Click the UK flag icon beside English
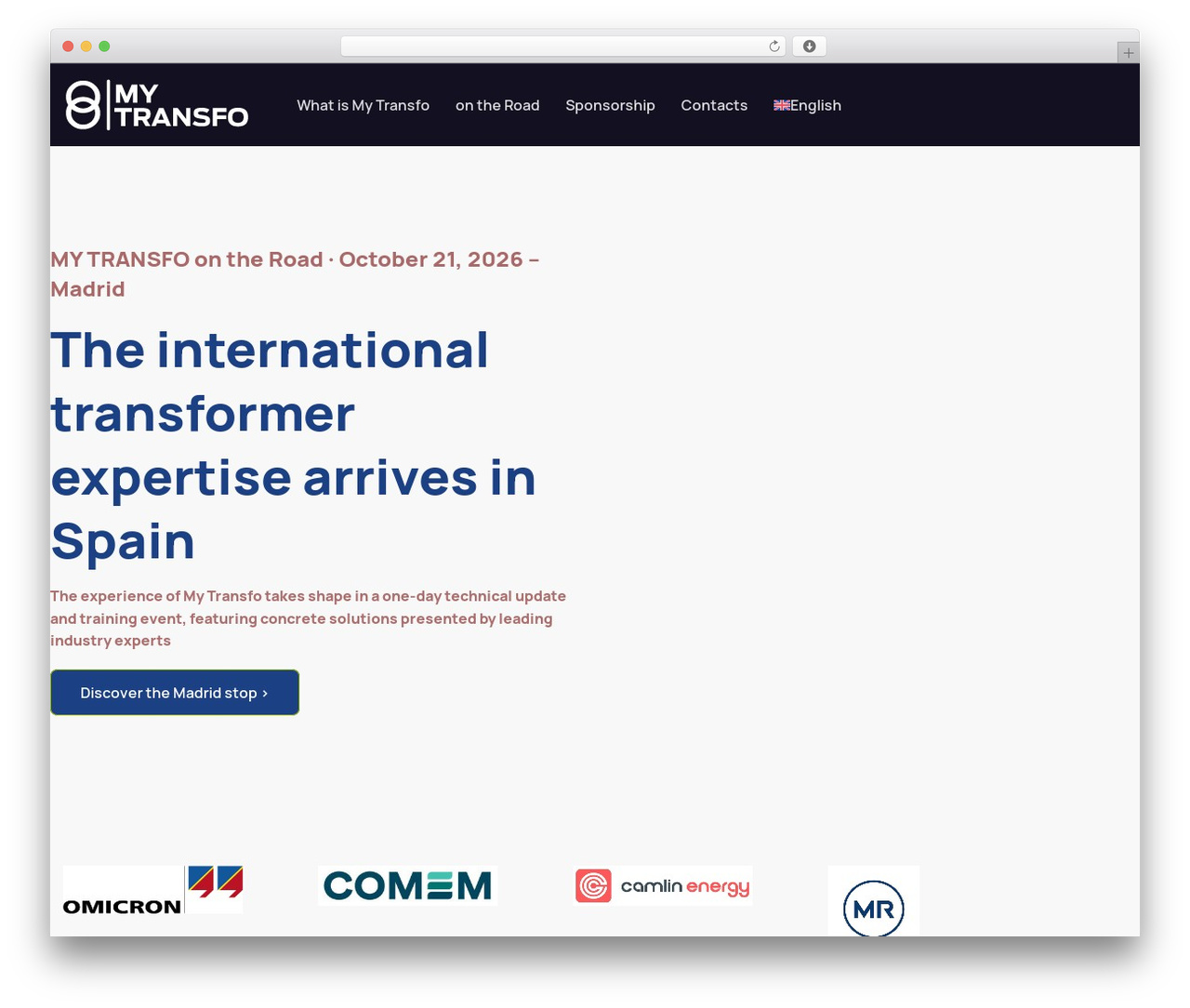 pos(782,105)
